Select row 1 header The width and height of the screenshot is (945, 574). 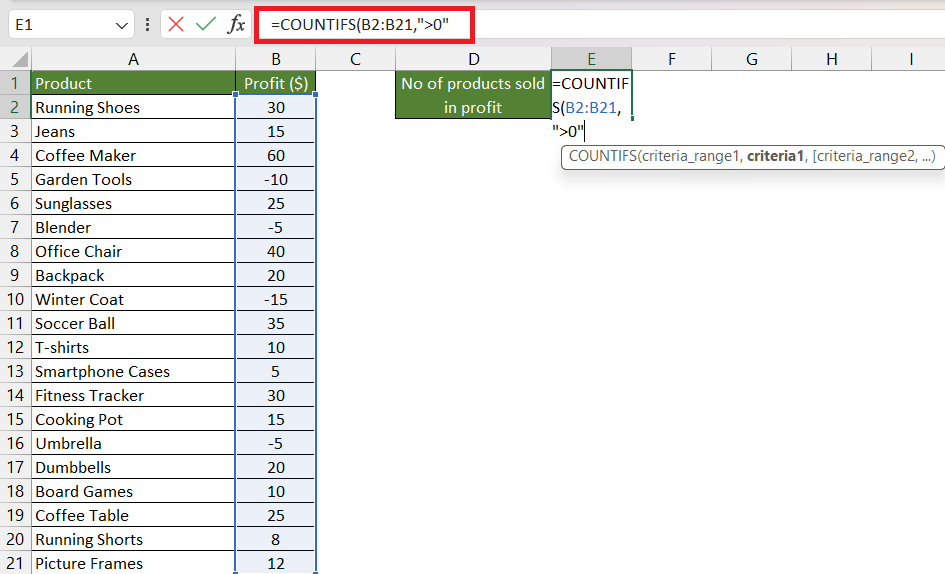[x=15, y=83]
